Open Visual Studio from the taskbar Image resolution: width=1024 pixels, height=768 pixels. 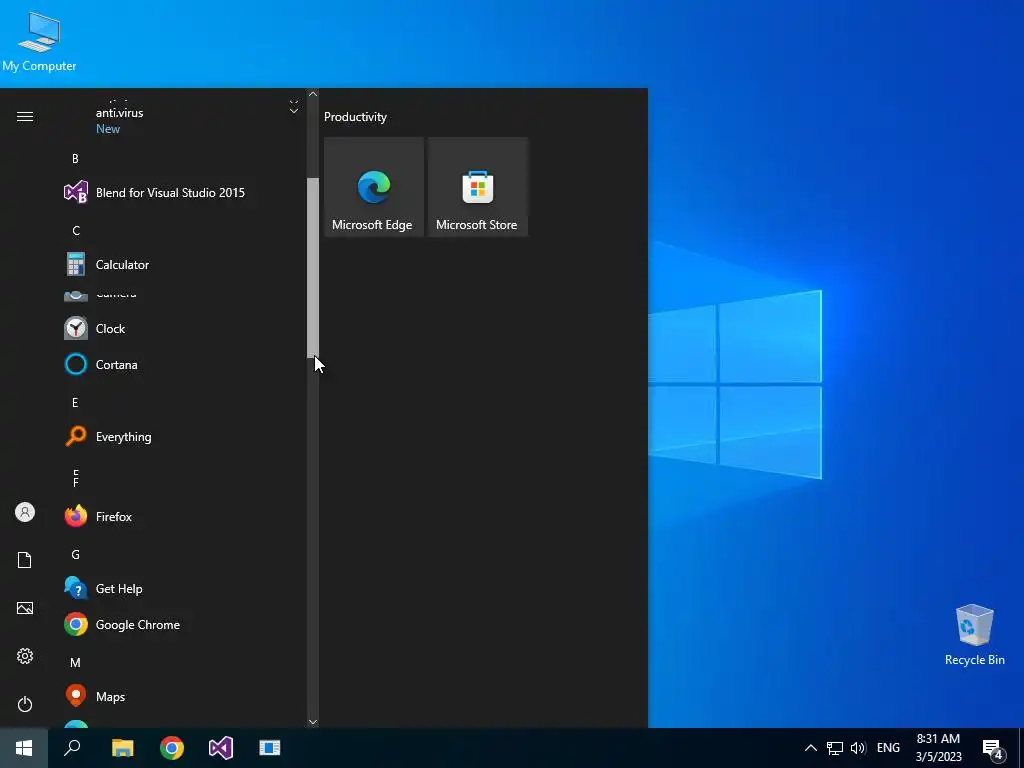pos(221,748)
